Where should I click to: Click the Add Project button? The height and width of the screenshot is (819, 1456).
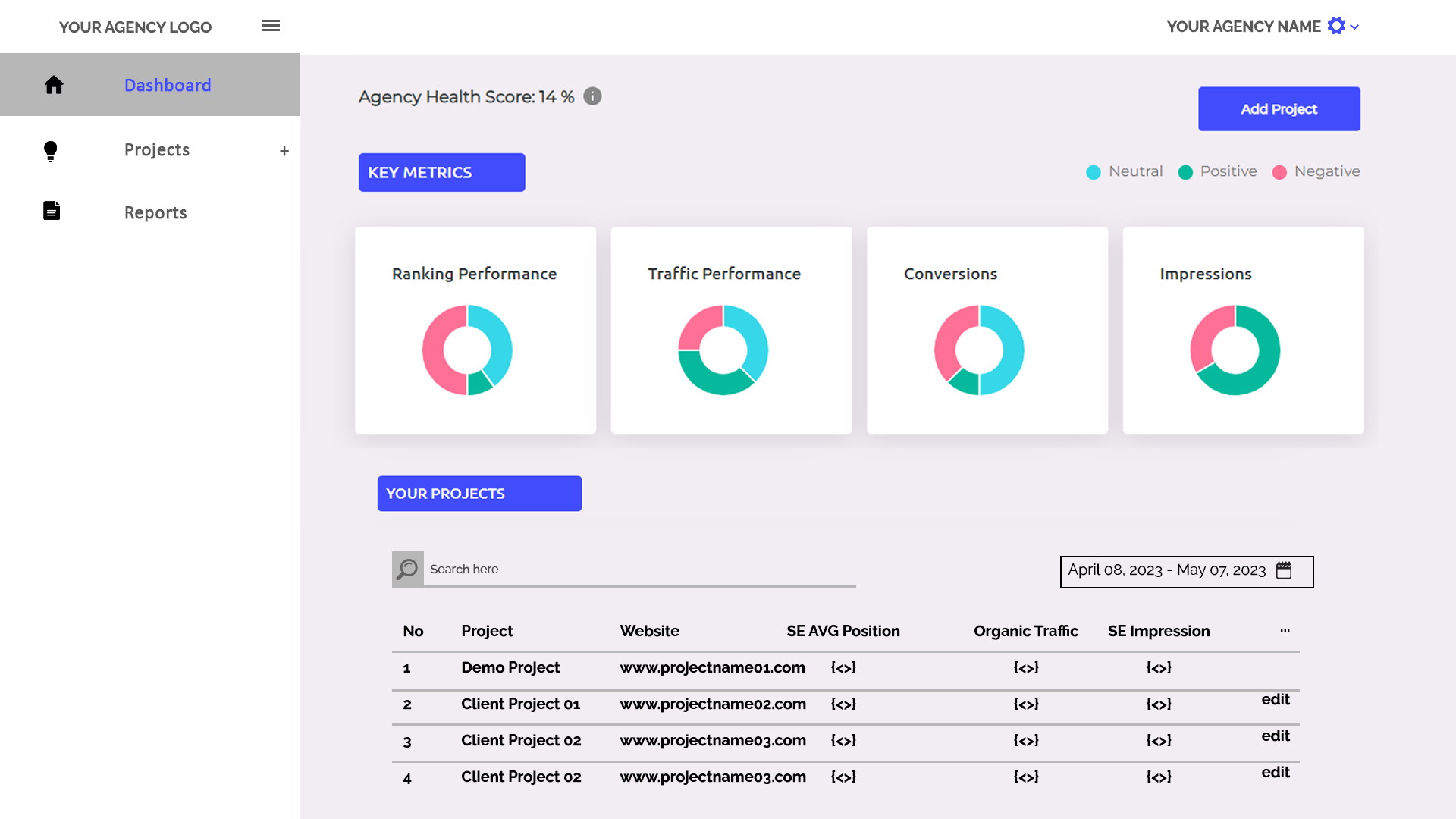click(1279, 108)
